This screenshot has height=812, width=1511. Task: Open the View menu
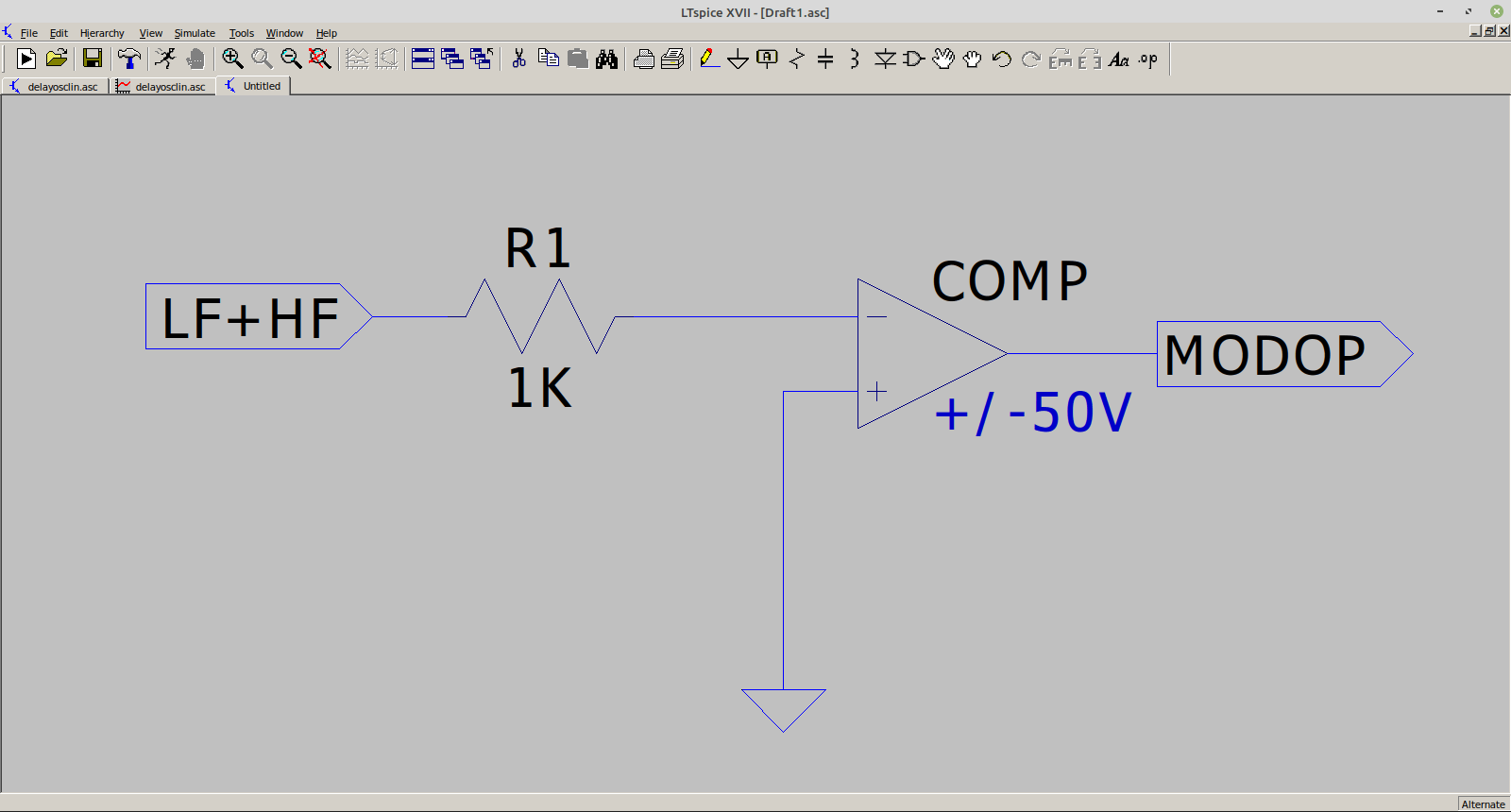[x=150, y=33]
